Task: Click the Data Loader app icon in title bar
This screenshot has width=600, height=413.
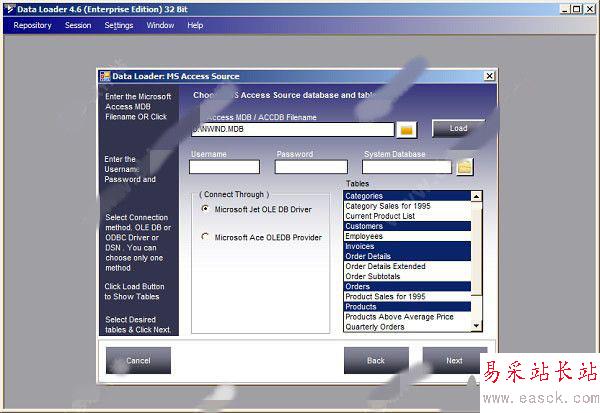Action: coord(10,9)
